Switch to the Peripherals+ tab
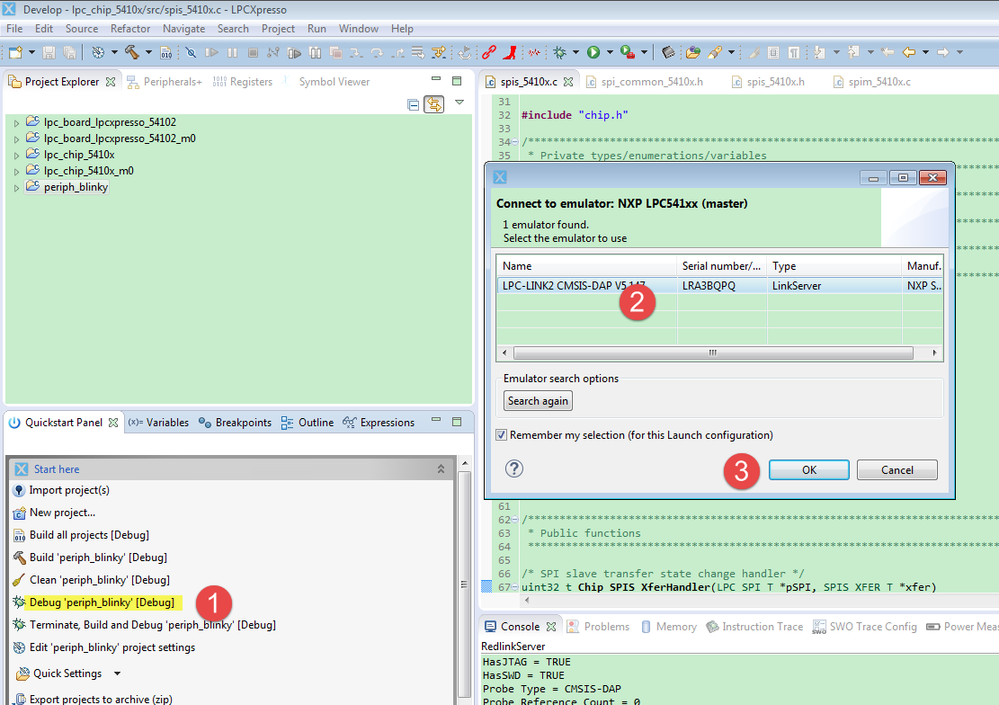 click(164, 82)
